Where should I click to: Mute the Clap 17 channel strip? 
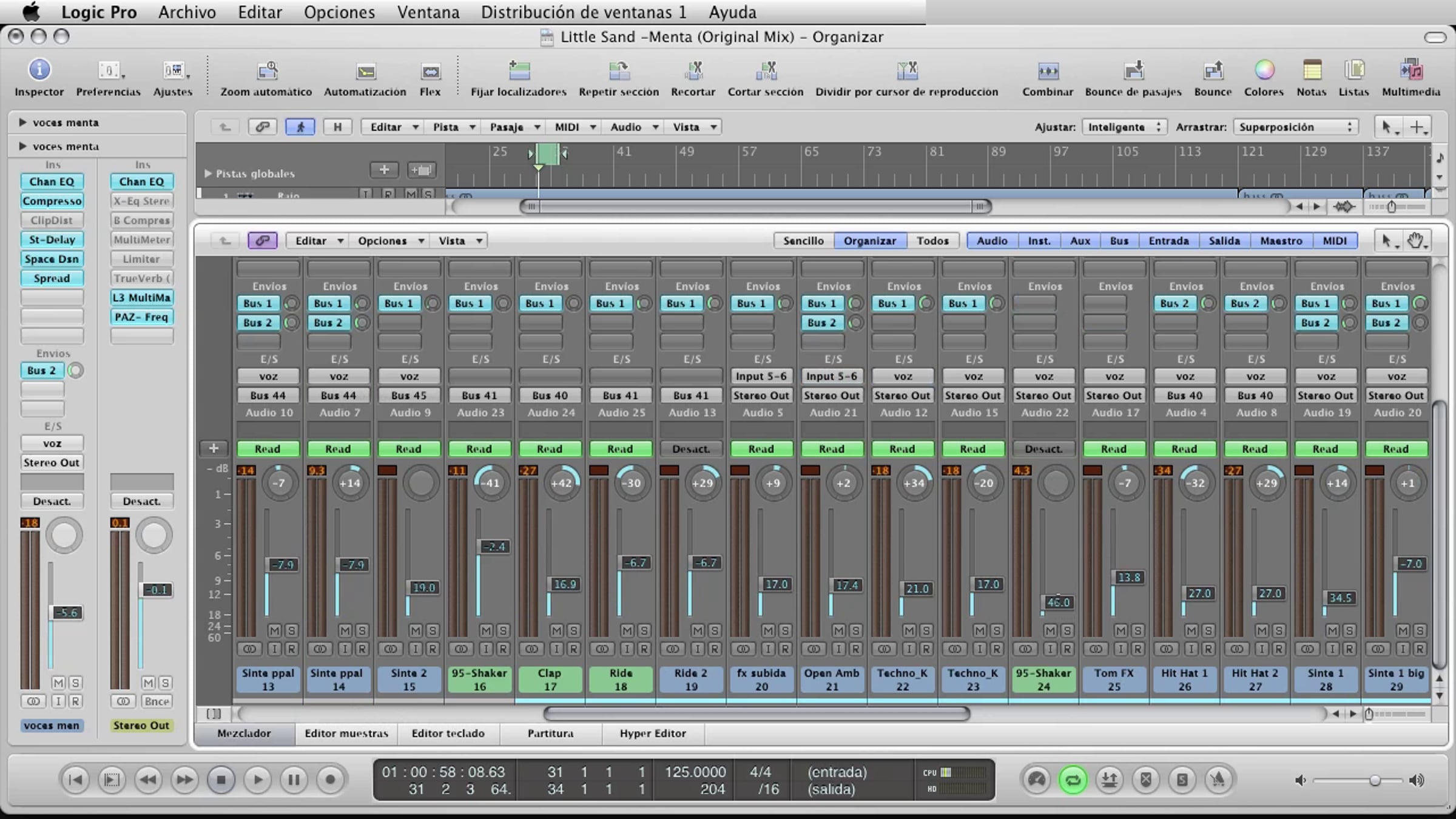pos(556,631)
